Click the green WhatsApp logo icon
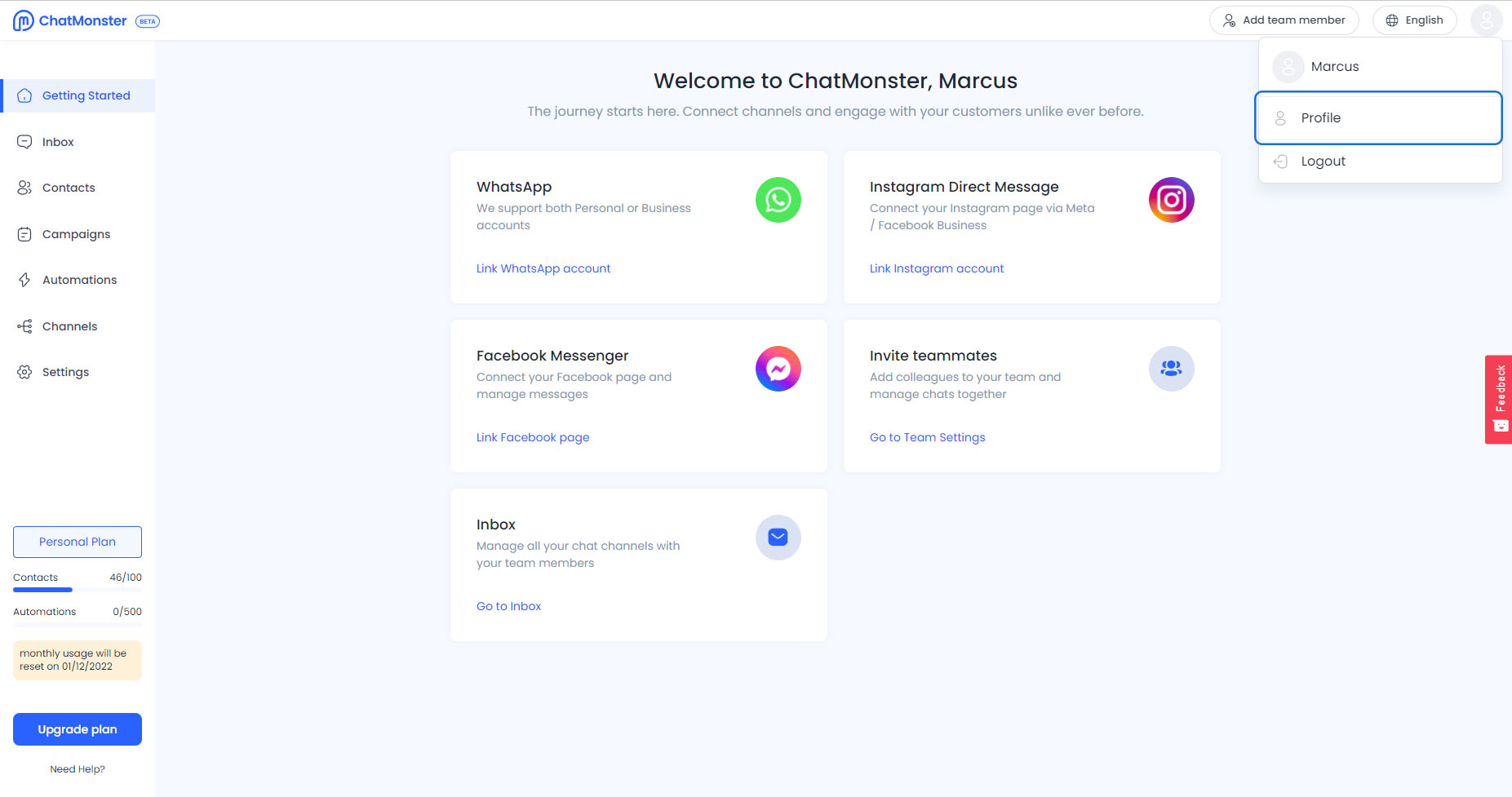The height and width of the screenshot is (797, 1512). (x=778, y=200)
